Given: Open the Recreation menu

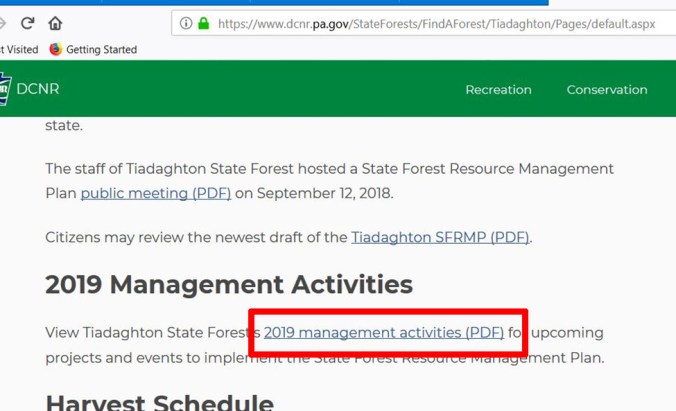Looking at the screenshot, I should tap(498, 89).
